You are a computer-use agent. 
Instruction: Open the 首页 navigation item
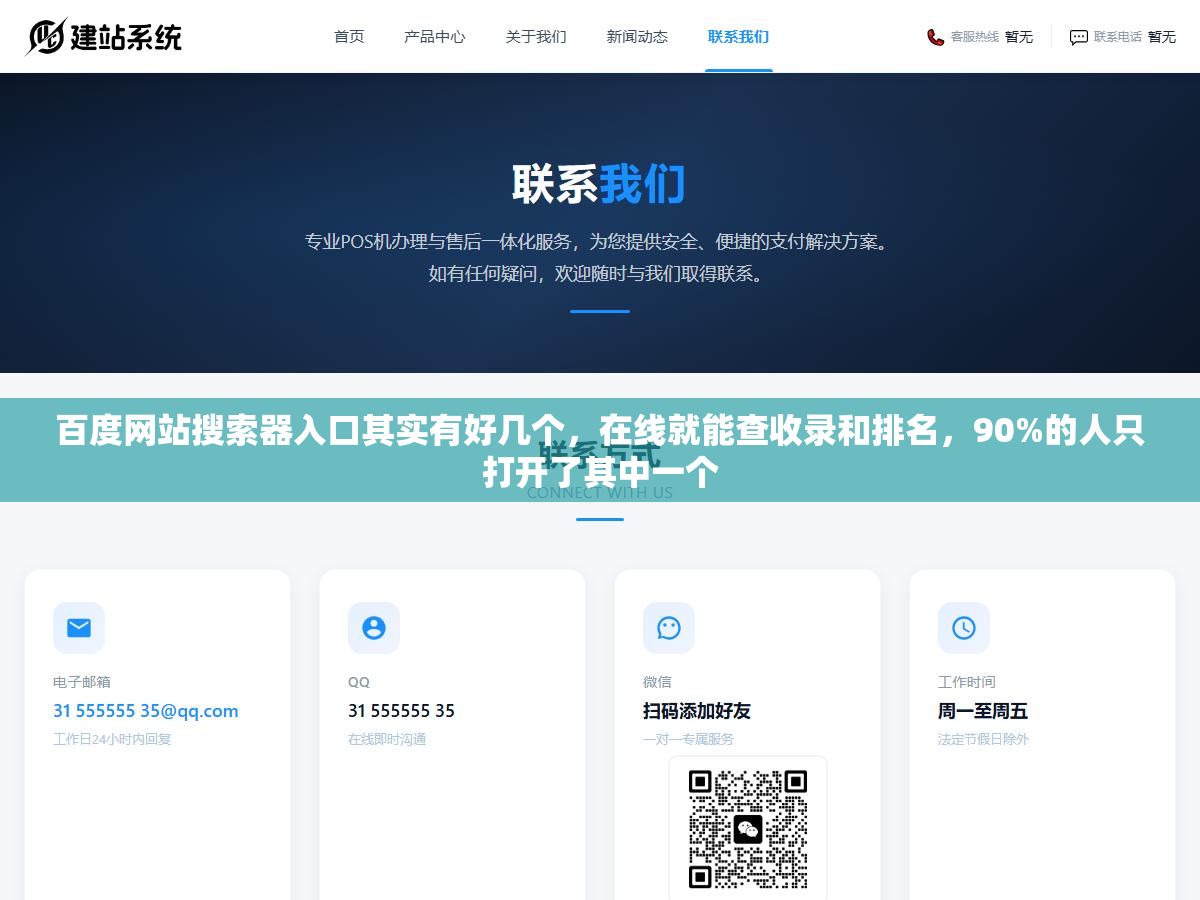(349, 37)
